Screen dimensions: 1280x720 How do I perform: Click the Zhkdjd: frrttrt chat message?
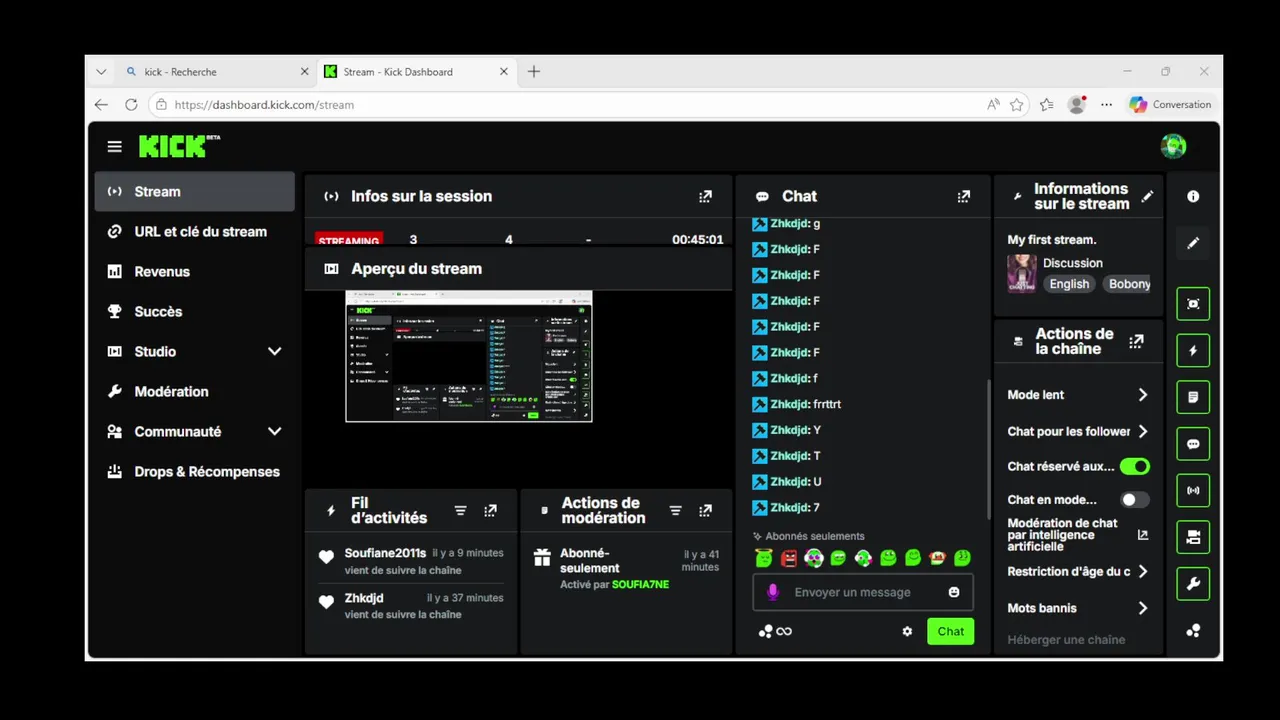(797, 404)
